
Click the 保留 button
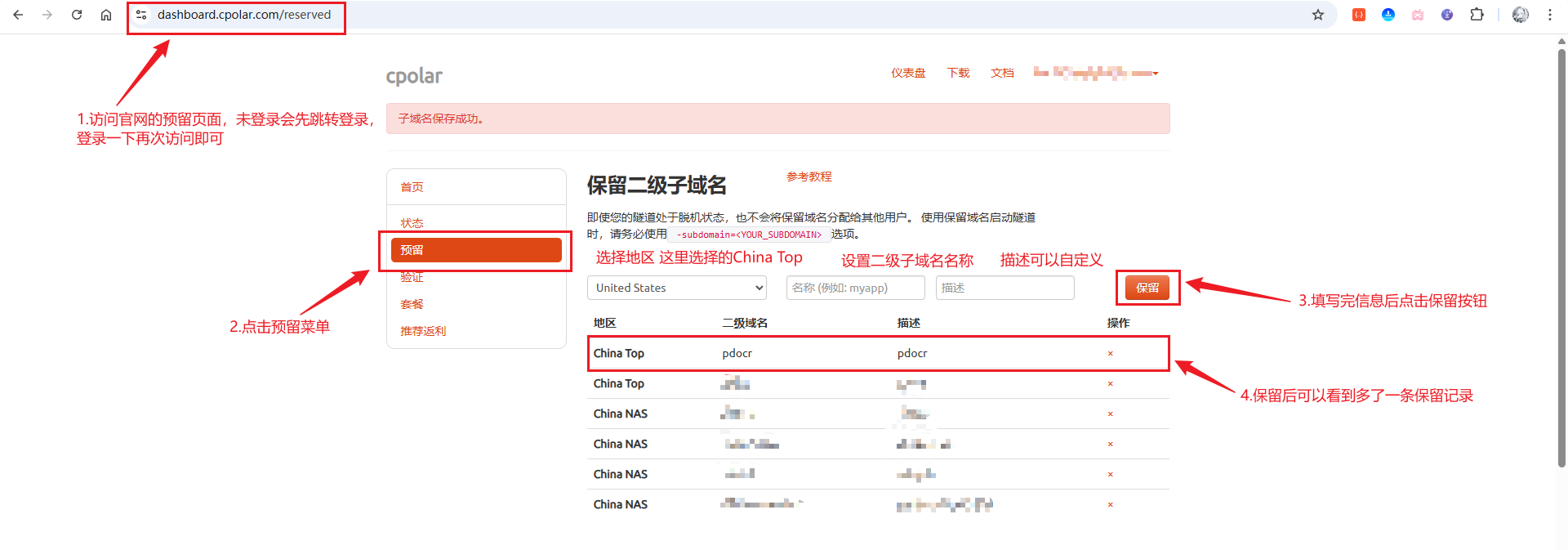point(1147,288)
